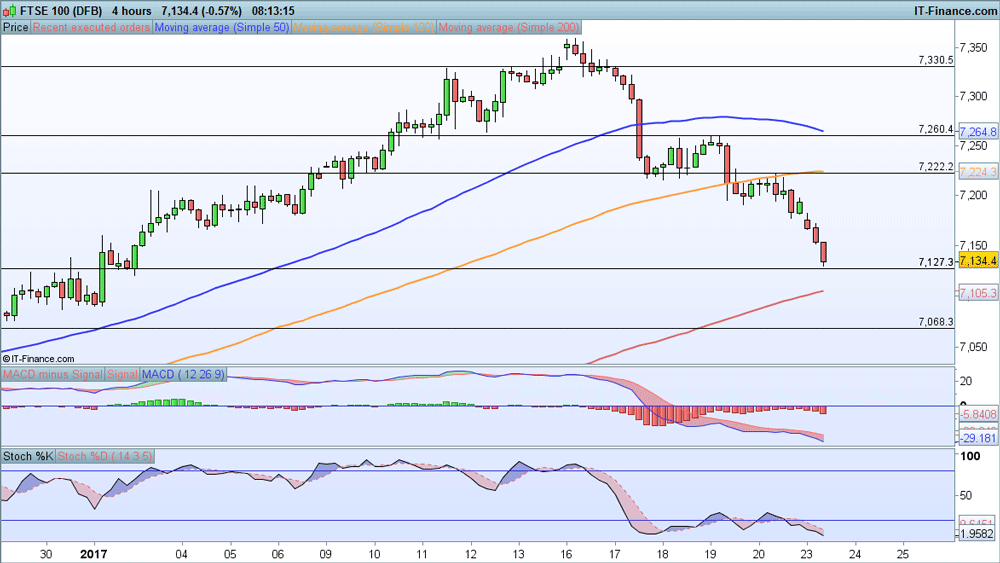Click the 7,050 price axis label

(x=973, y=347)
